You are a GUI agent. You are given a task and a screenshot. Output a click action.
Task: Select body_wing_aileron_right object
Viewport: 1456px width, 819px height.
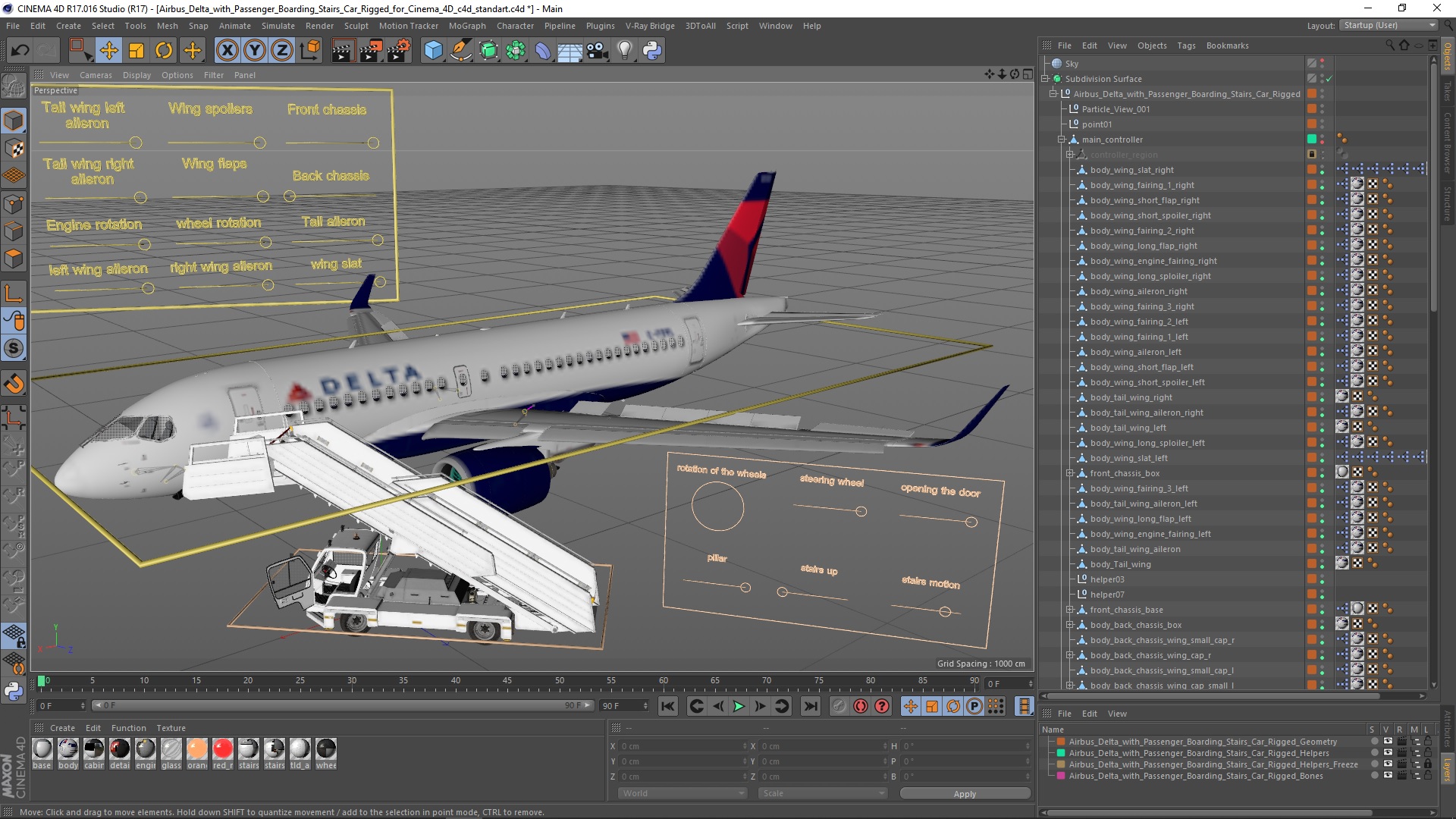click(x=1138, y=291)
